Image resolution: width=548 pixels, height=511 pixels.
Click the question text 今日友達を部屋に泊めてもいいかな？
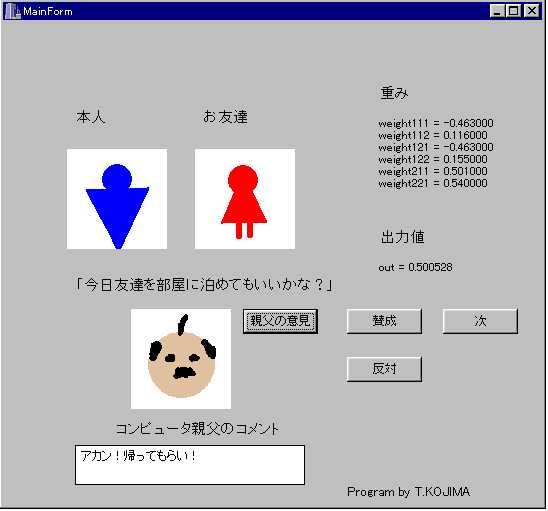(203, 285)
